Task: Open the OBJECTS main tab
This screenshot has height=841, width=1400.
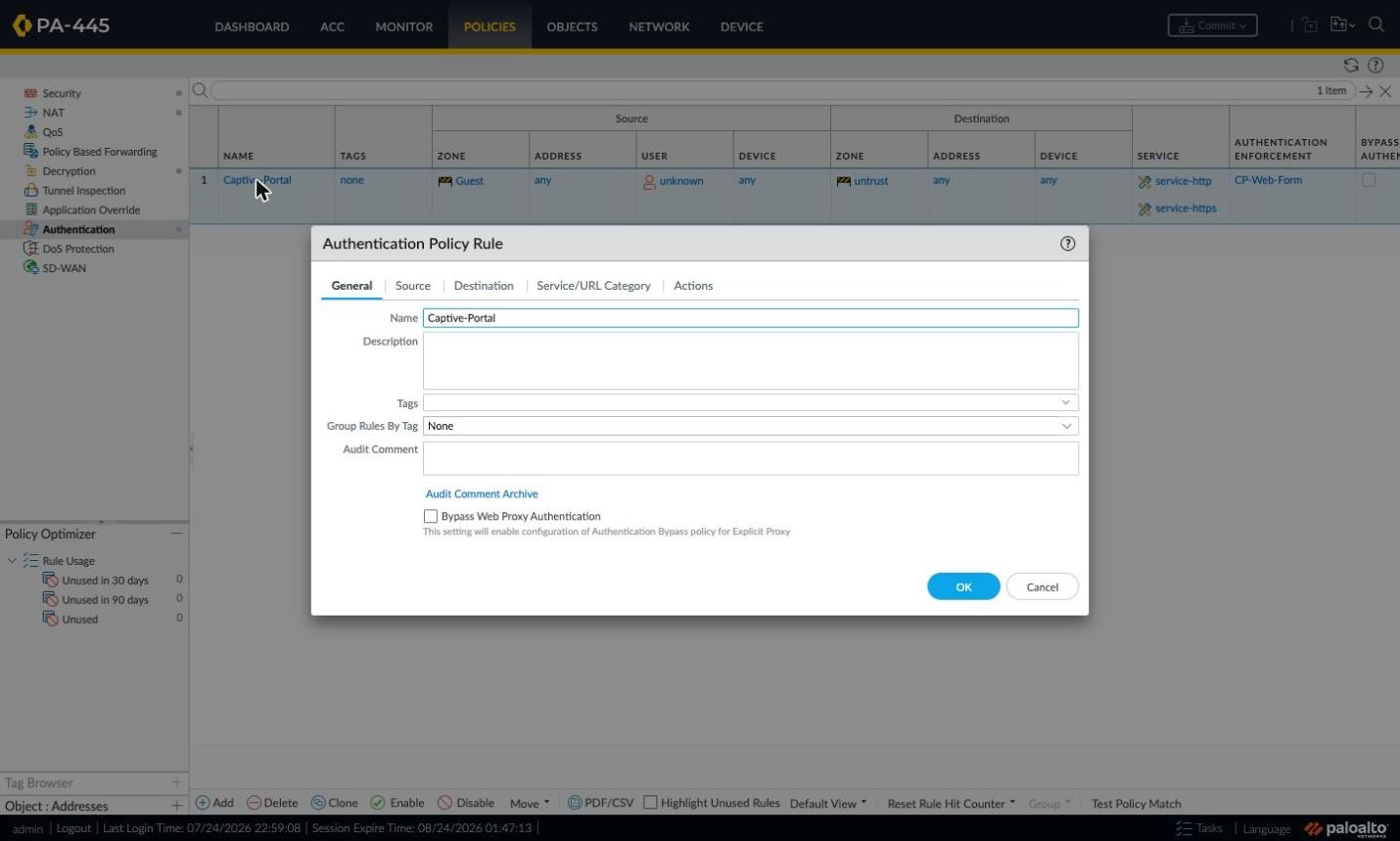Action: click(x=572, y=26)
